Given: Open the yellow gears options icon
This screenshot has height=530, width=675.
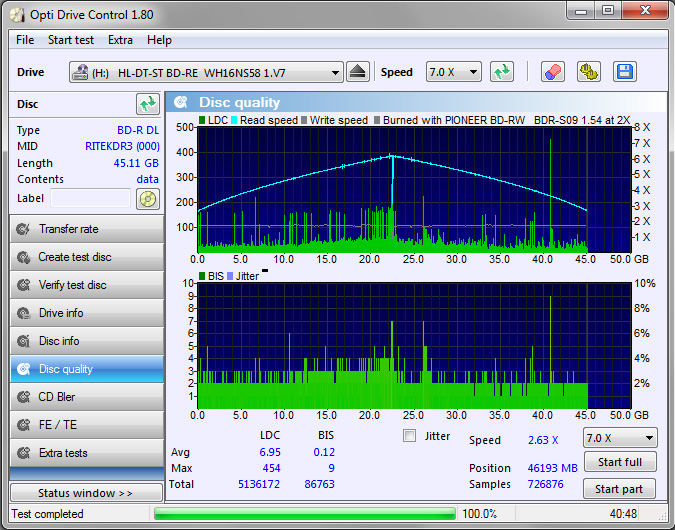Looking at the screenshot, I should click(588, 72).
